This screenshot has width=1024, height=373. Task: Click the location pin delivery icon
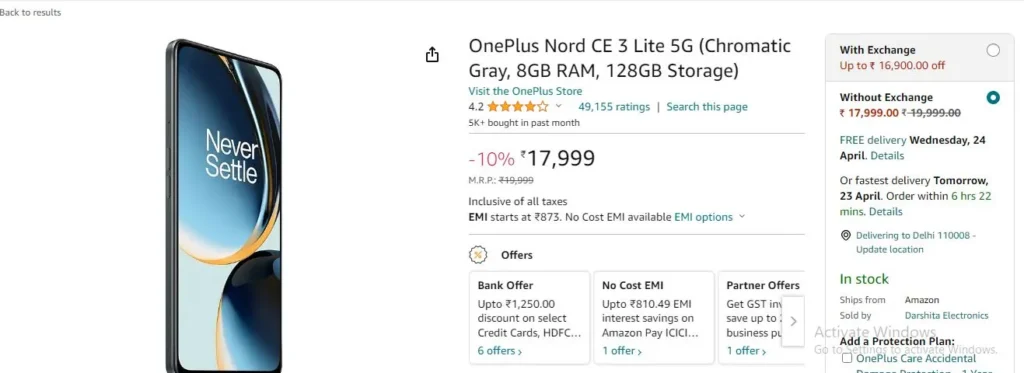(x=845, y=235)
